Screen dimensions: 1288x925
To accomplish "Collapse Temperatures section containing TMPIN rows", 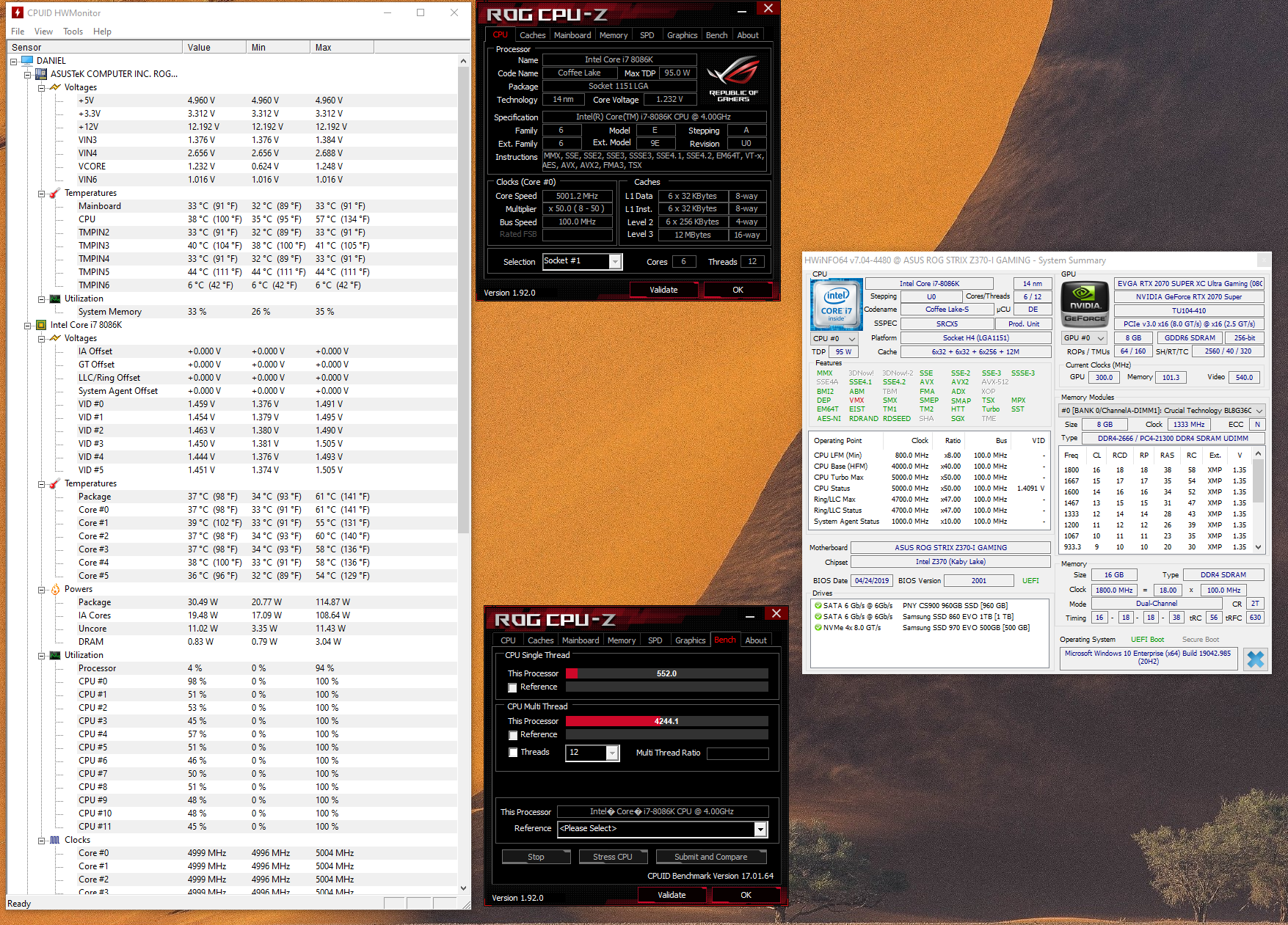I will (x=42, y=193).
